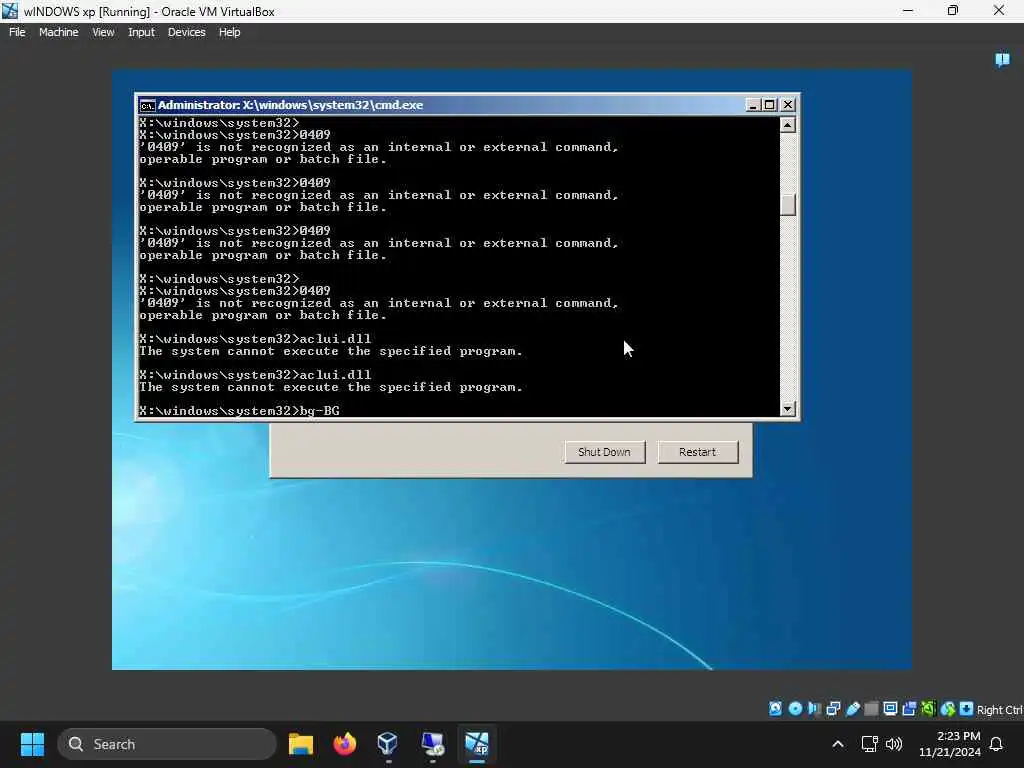
Task: Click the last 'aclui.dll' command line
Action: click(x=255, y=375)
